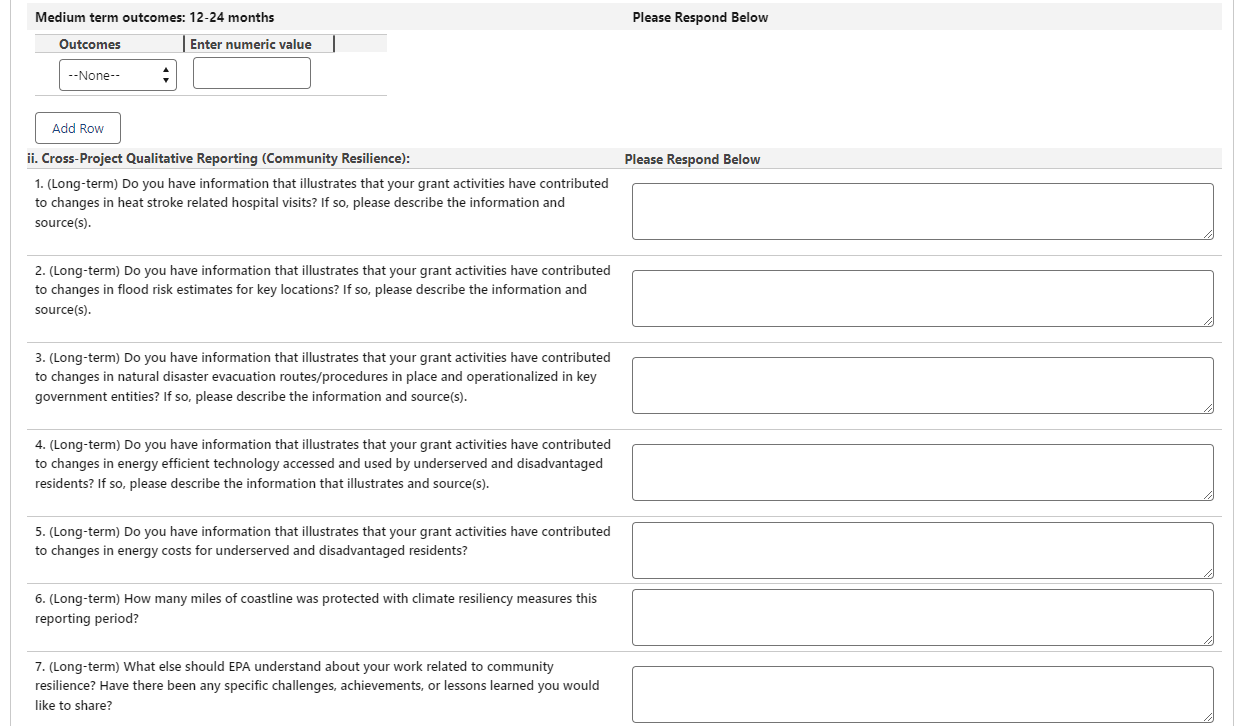
Task: Grab resize handle of evacuation routes text area
Action: [1208, 408]
